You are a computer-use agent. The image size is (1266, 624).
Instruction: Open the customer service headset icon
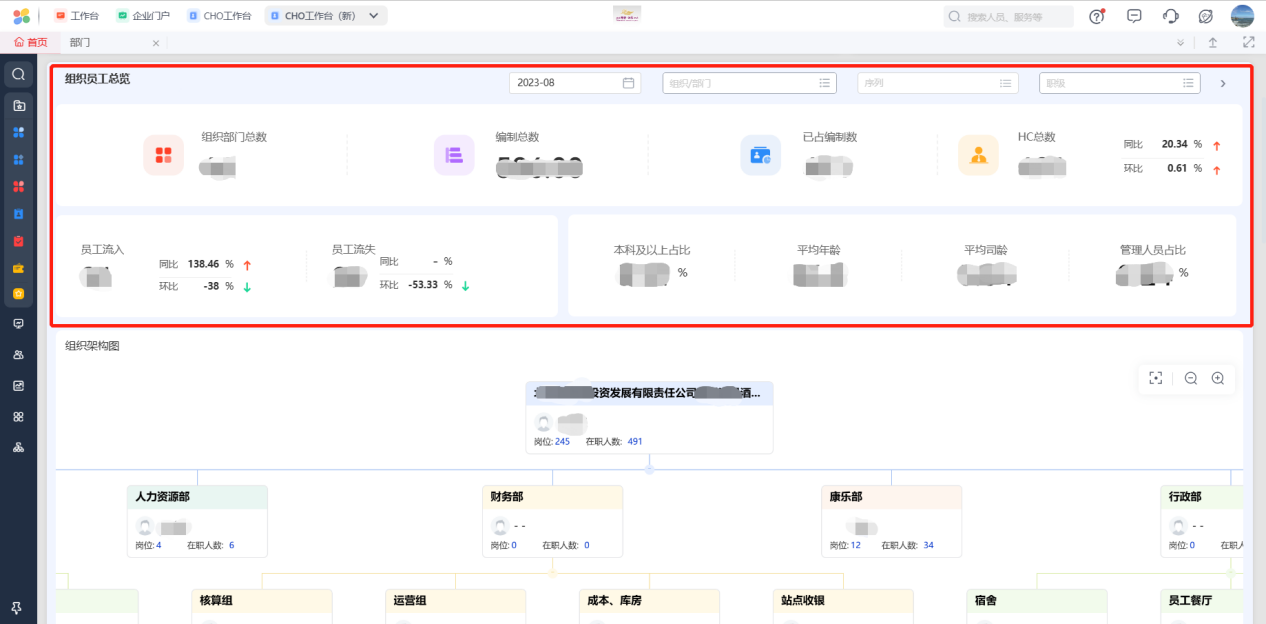click(x=1171, y=16)
